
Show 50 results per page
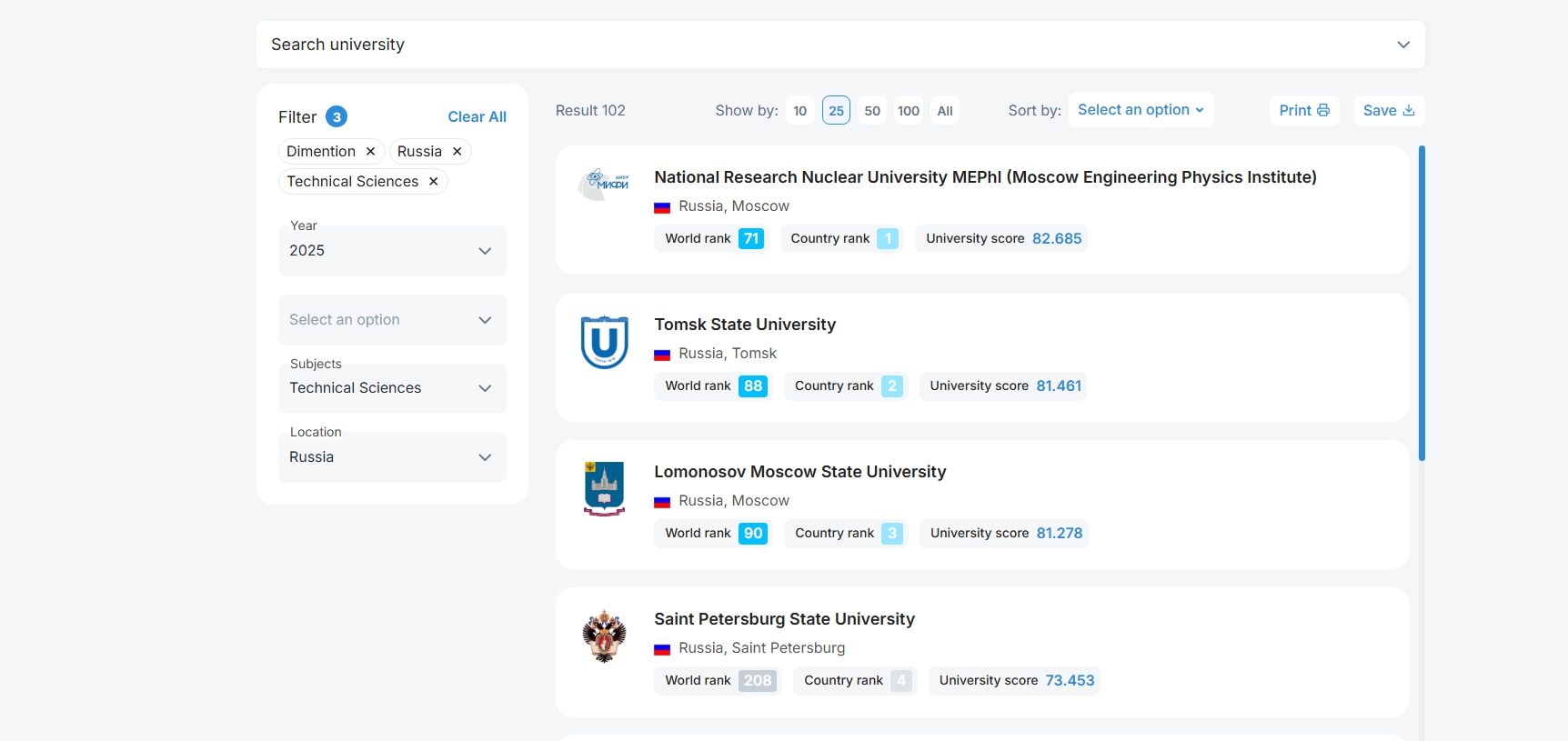[872, 111]
